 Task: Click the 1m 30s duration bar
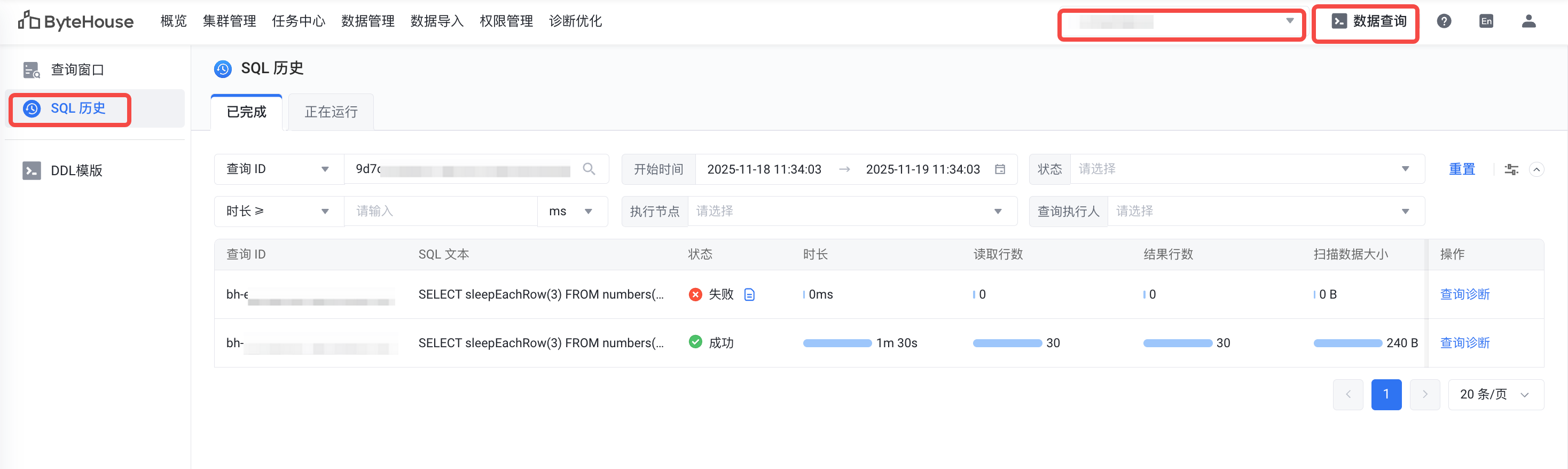[x=837, y=343]
